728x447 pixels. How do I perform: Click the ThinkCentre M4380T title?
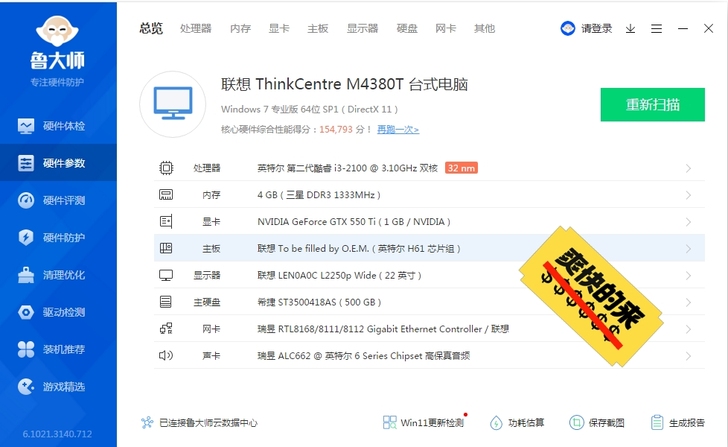point(344,84)
